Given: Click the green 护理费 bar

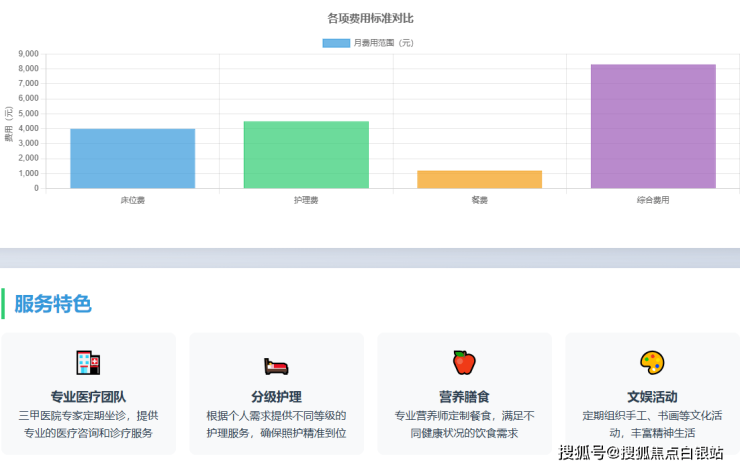Looking at the screenshot, I should [306, 154].
